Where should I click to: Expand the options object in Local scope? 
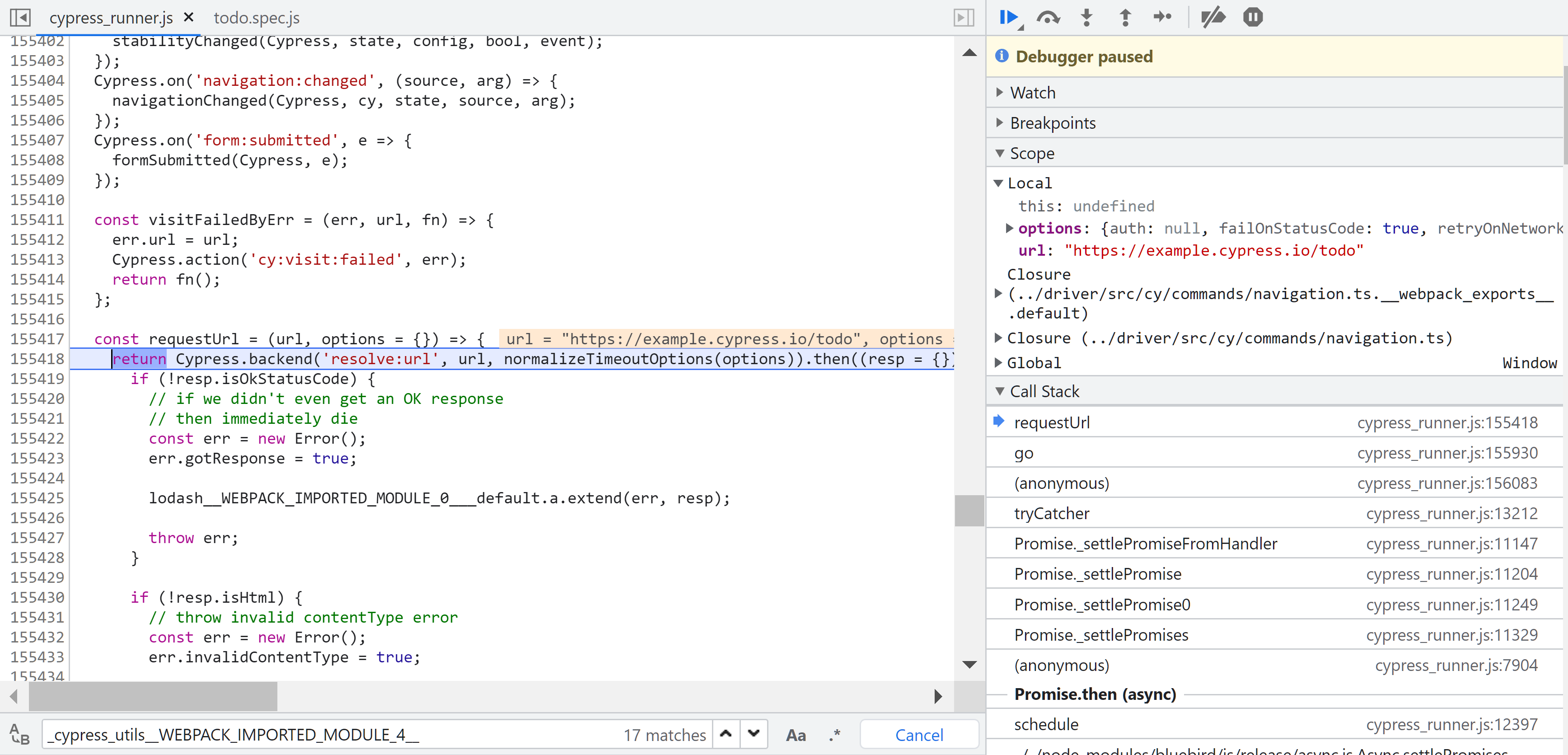[1009, 228]
